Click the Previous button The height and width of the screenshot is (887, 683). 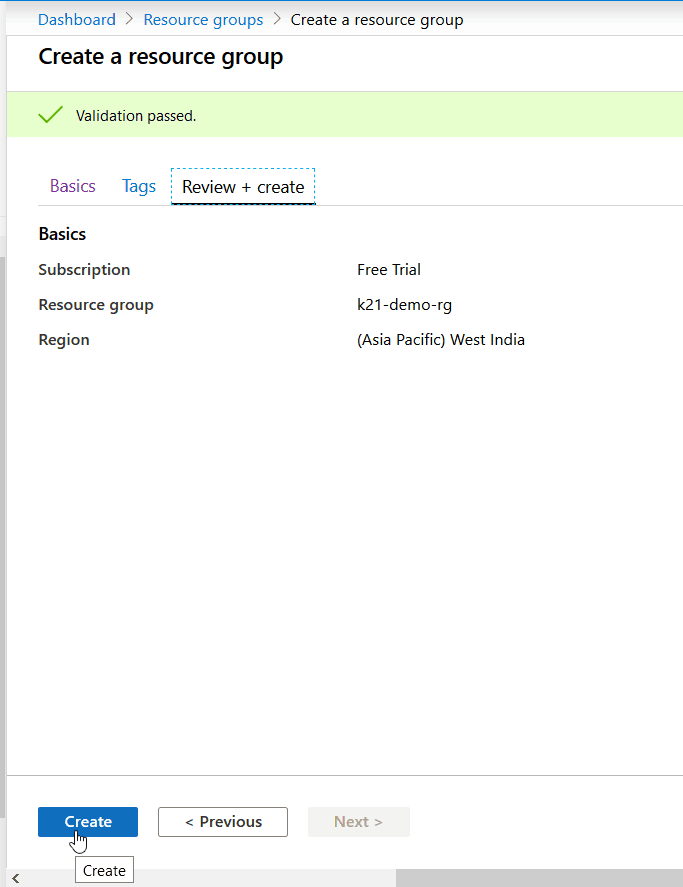[x=222, y=822]
